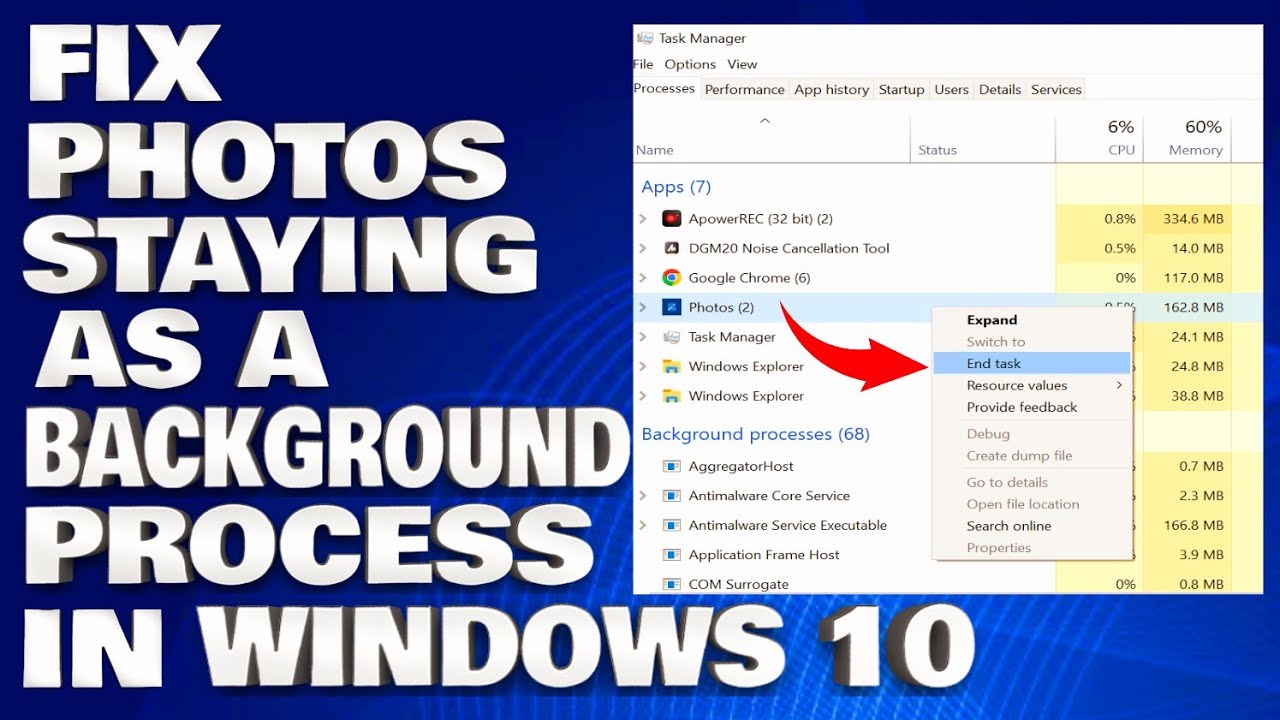Viewport: 1280px width, 720px height.
Task: Click the Photos app icon
Action: [672, 307]
